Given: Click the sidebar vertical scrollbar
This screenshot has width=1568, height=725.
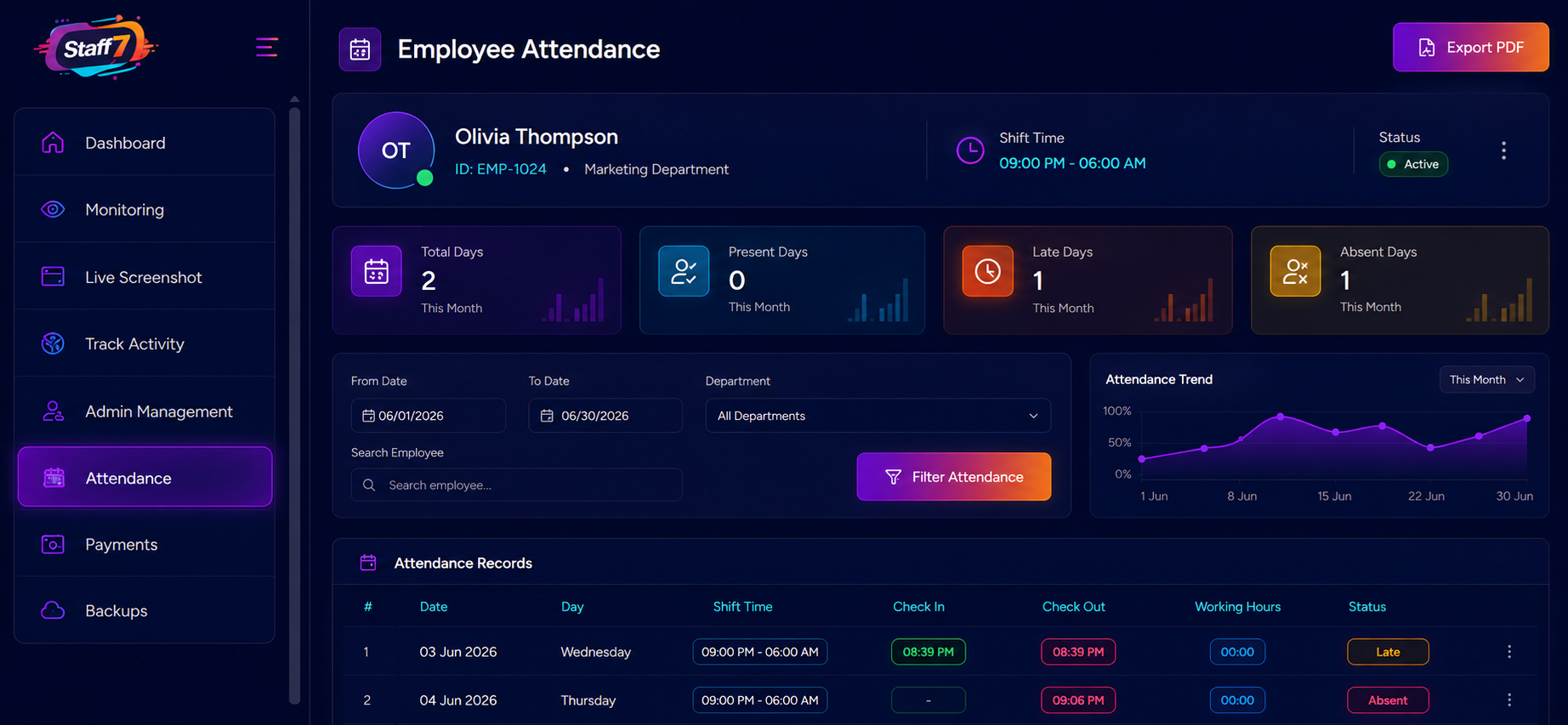Looking at the screenshot, I should [x=294, y=405].
